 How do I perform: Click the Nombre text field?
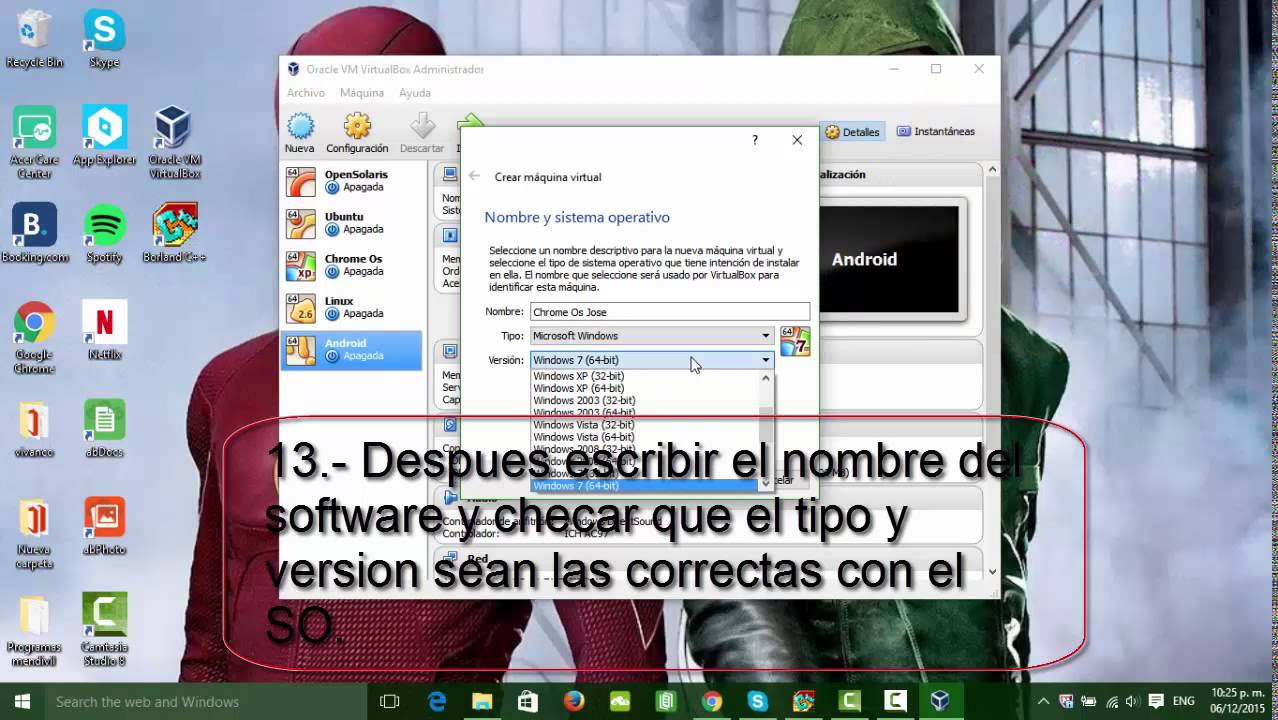[x=670, y=312]
